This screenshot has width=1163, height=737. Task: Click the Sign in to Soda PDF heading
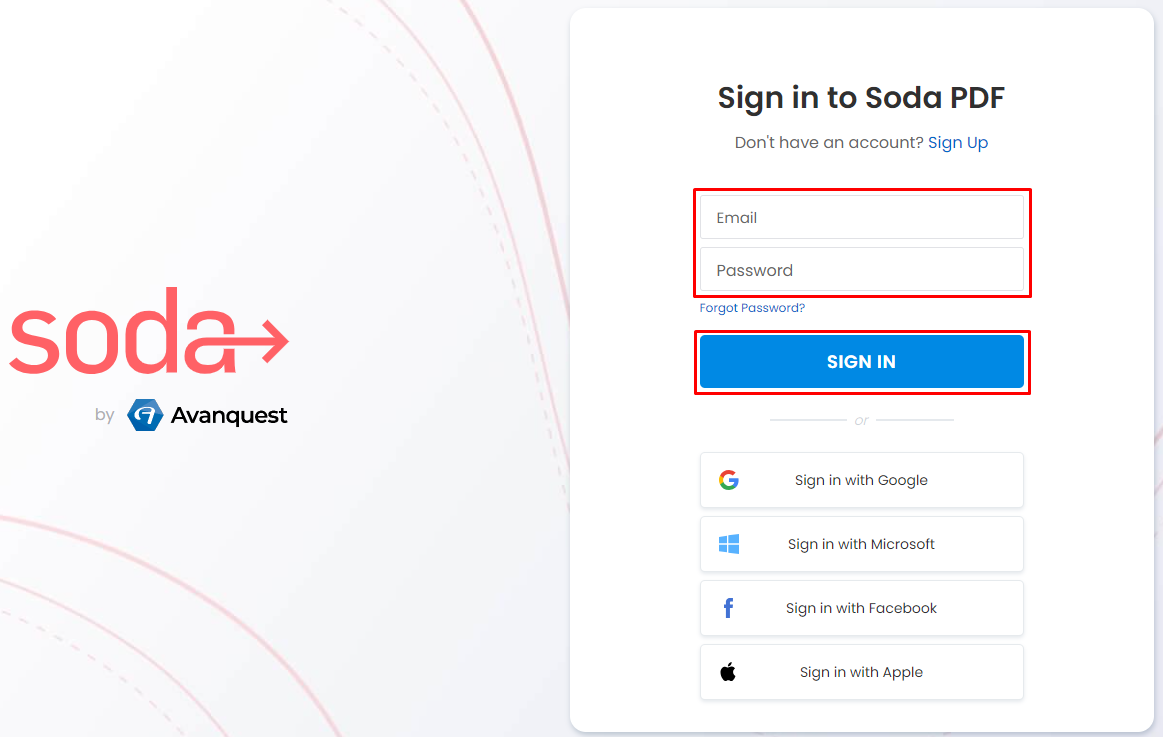861,98
